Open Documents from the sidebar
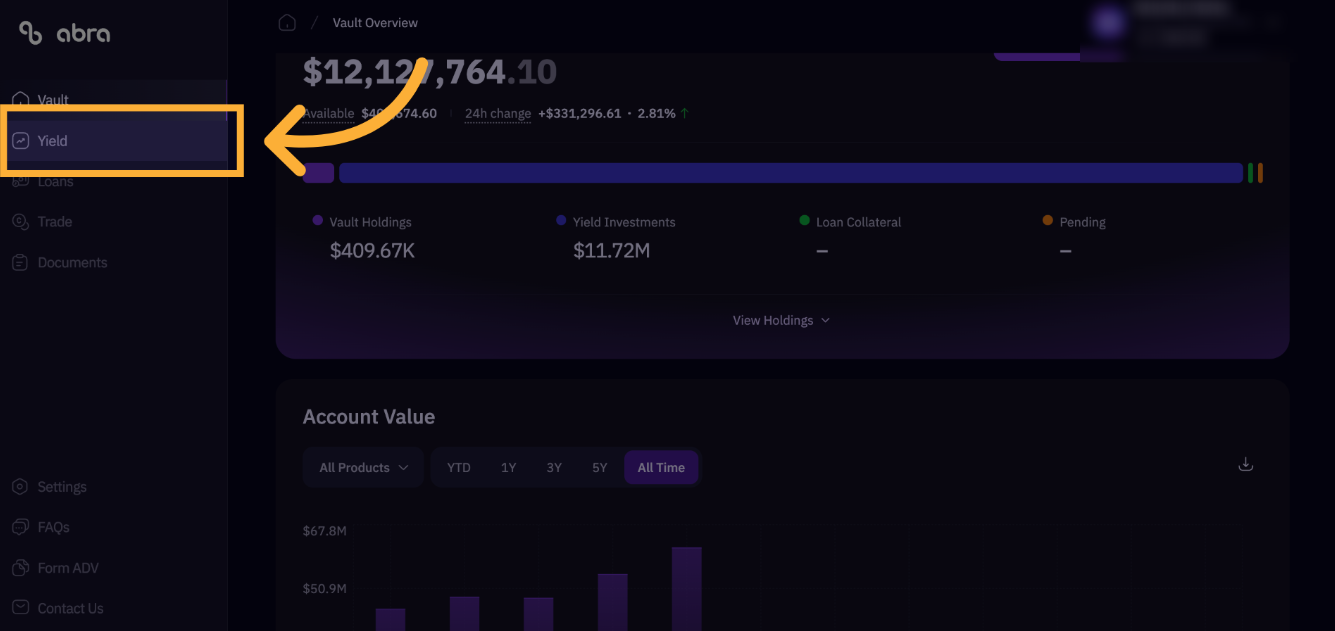The height and width of the screenshot is (631, 1335). pos(113,263)
